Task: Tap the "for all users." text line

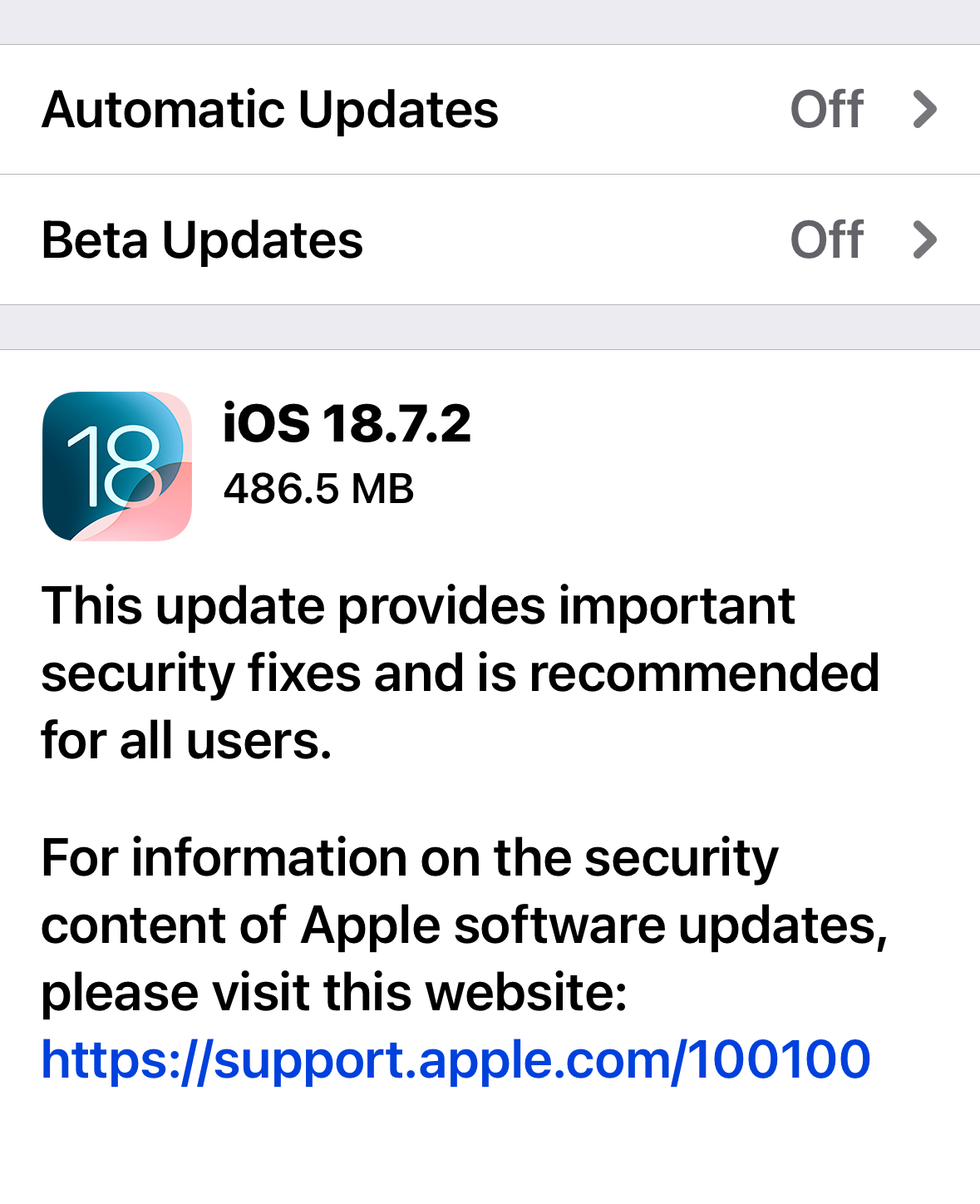Action: coord(187,740)
